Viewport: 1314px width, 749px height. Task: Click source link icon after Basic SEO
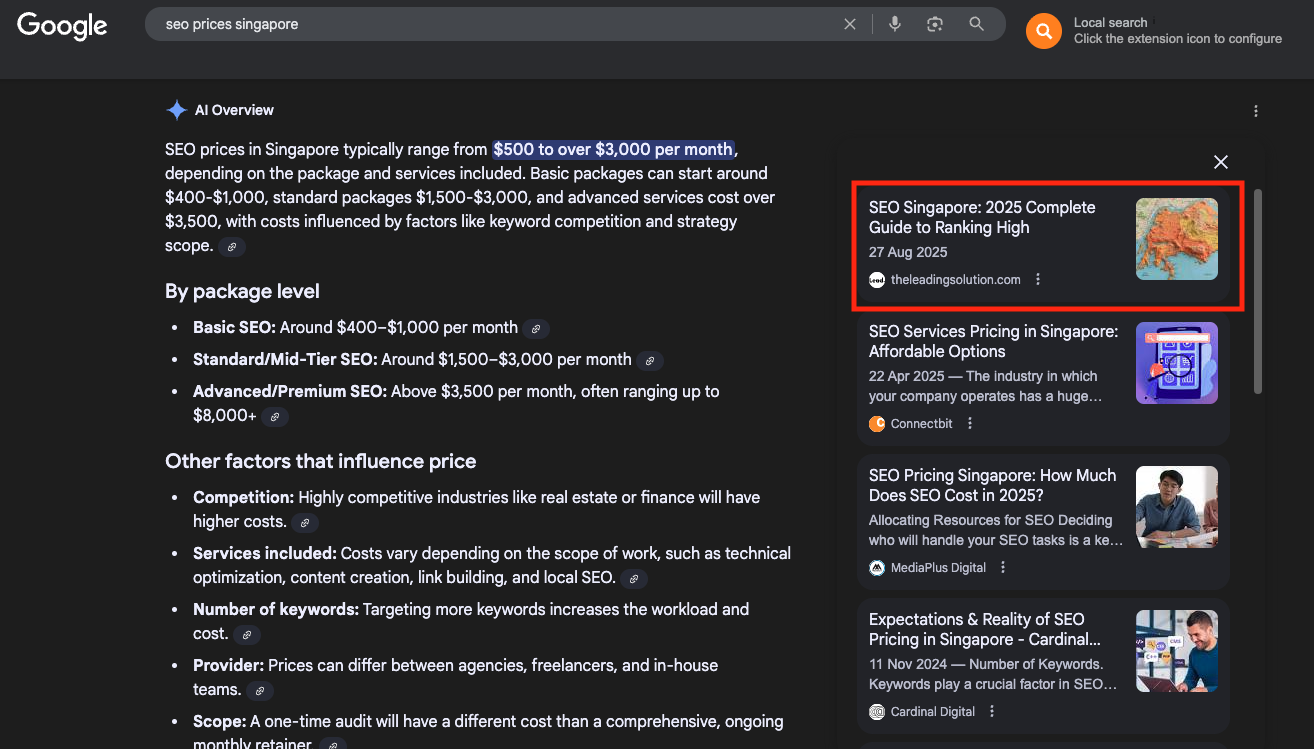[536, 329]
